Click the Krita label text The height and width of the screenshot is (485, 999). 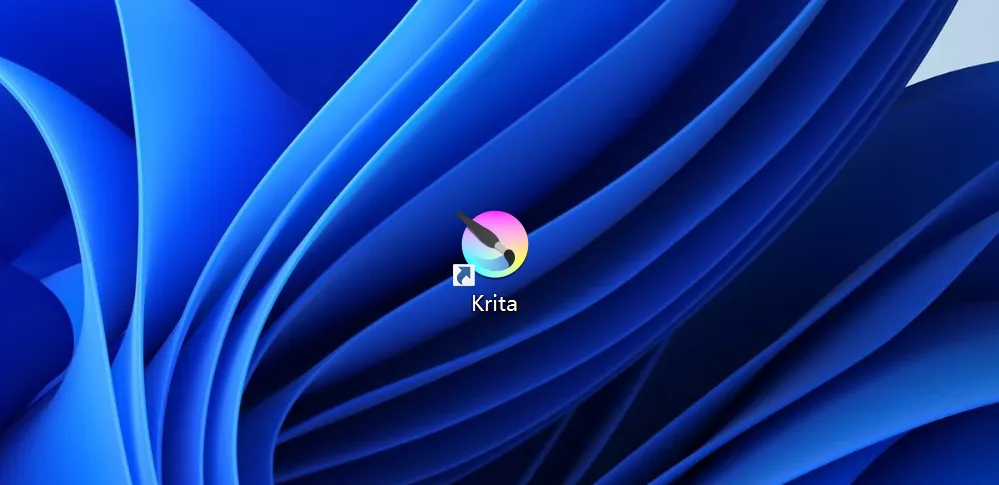pos(494,303)
